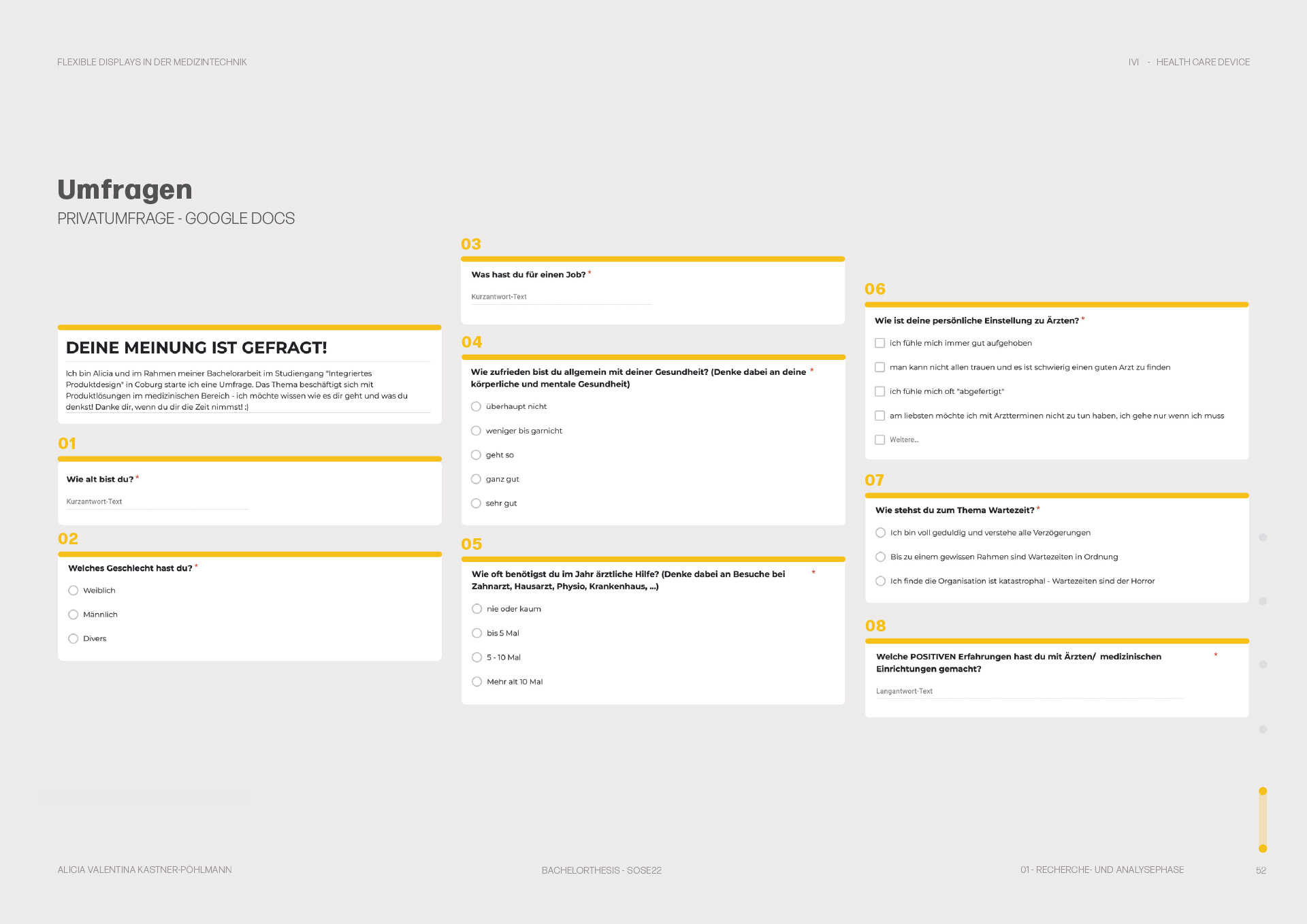The height and width of the screenshot is (924, 1307).
Task: Click the yellow section number 03
Action: click(471, 244)
